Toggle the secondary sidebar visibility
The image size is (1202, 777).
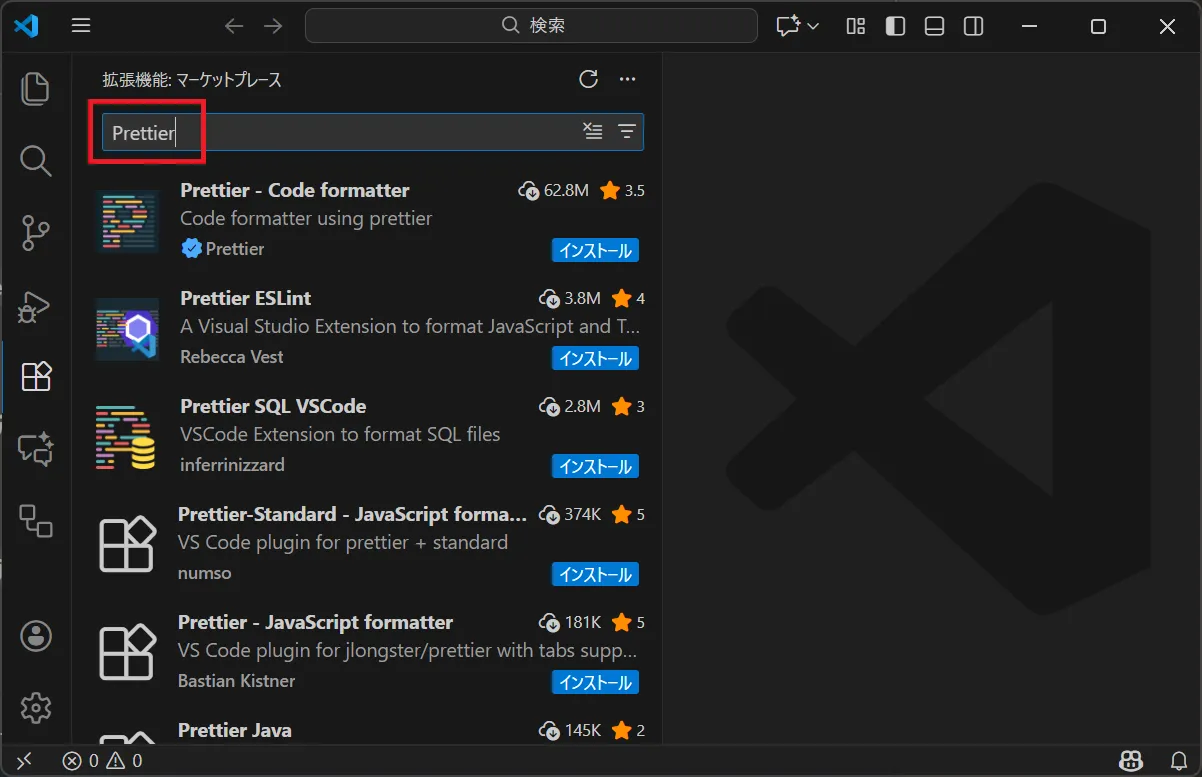[x=973, y=27]
